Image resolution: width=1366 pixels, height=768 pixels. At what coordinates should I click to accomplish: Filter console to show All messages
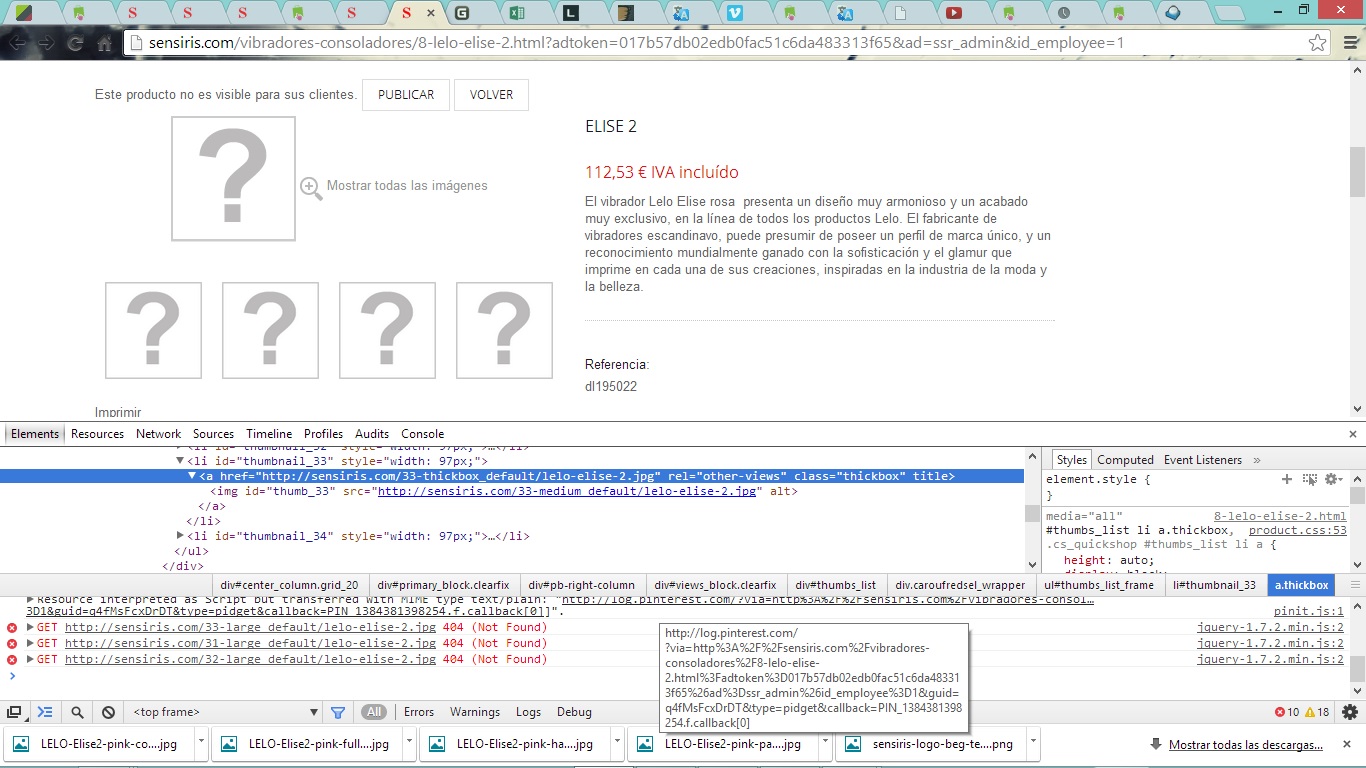point(374,712)
